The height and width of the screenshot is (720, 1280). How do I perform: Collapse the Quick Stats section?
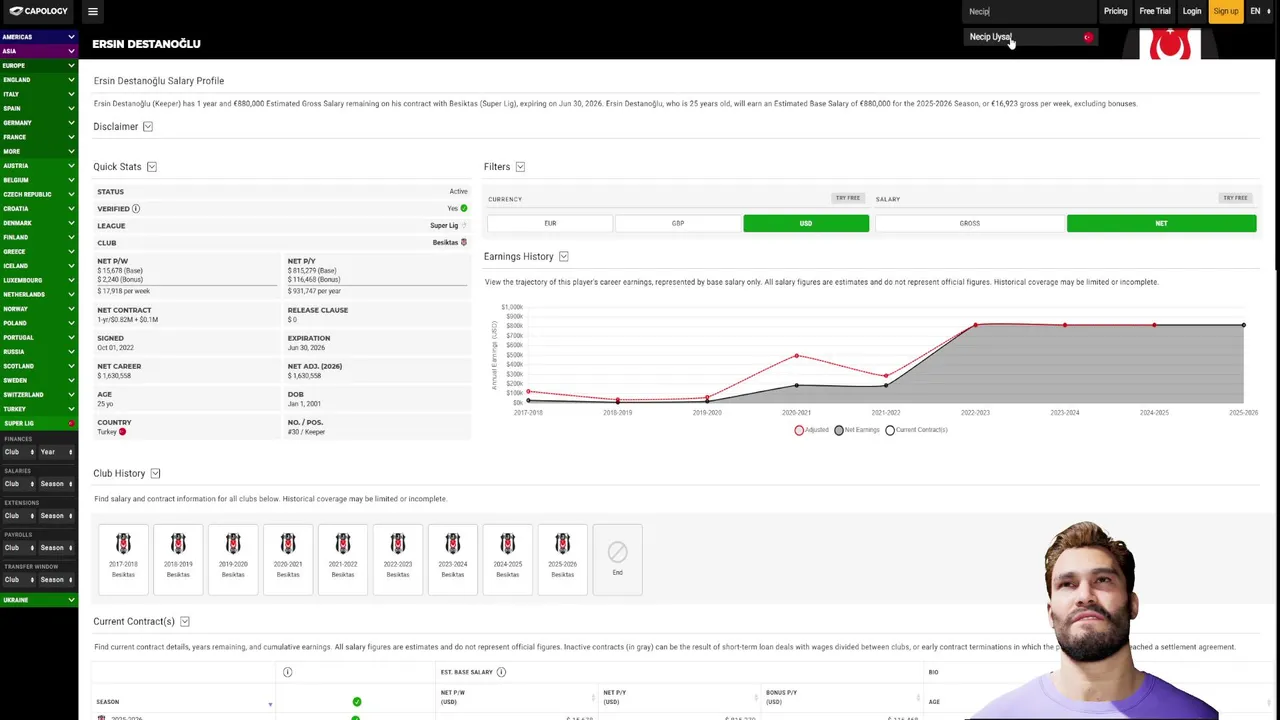[x=152, y=167]
